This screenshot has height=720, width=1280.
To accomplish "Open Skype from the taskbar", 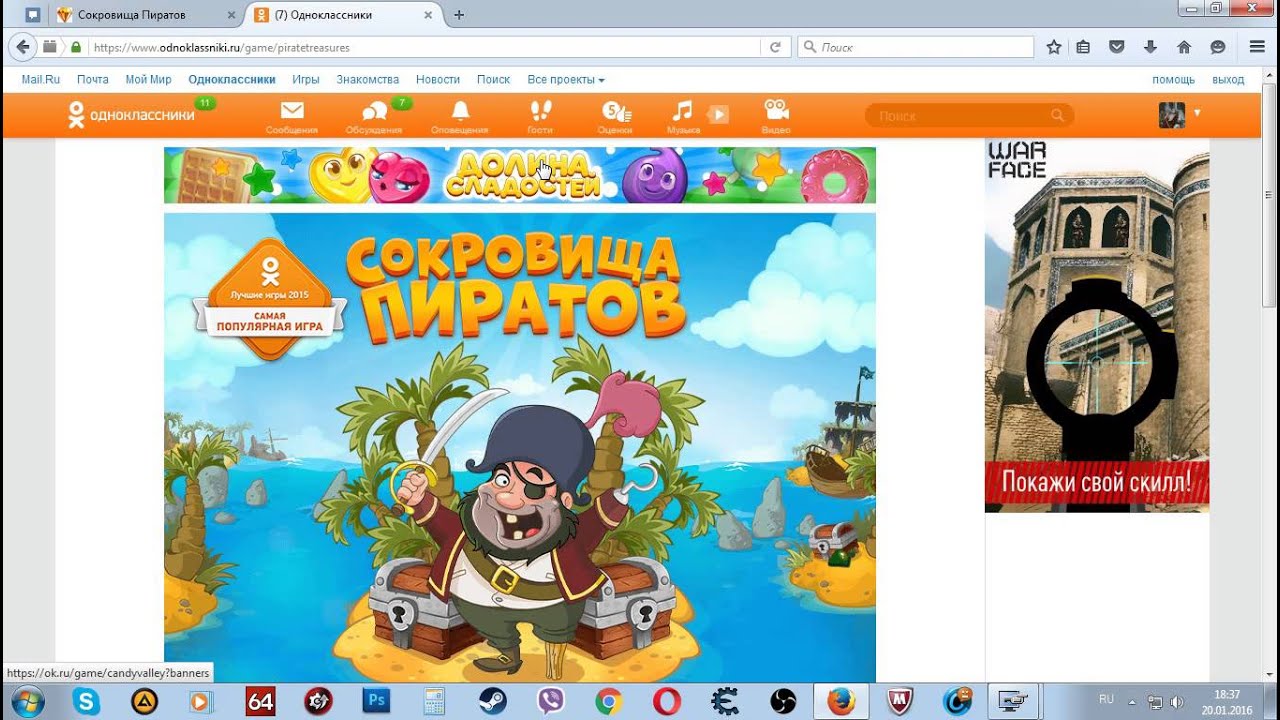I will 86,702.
